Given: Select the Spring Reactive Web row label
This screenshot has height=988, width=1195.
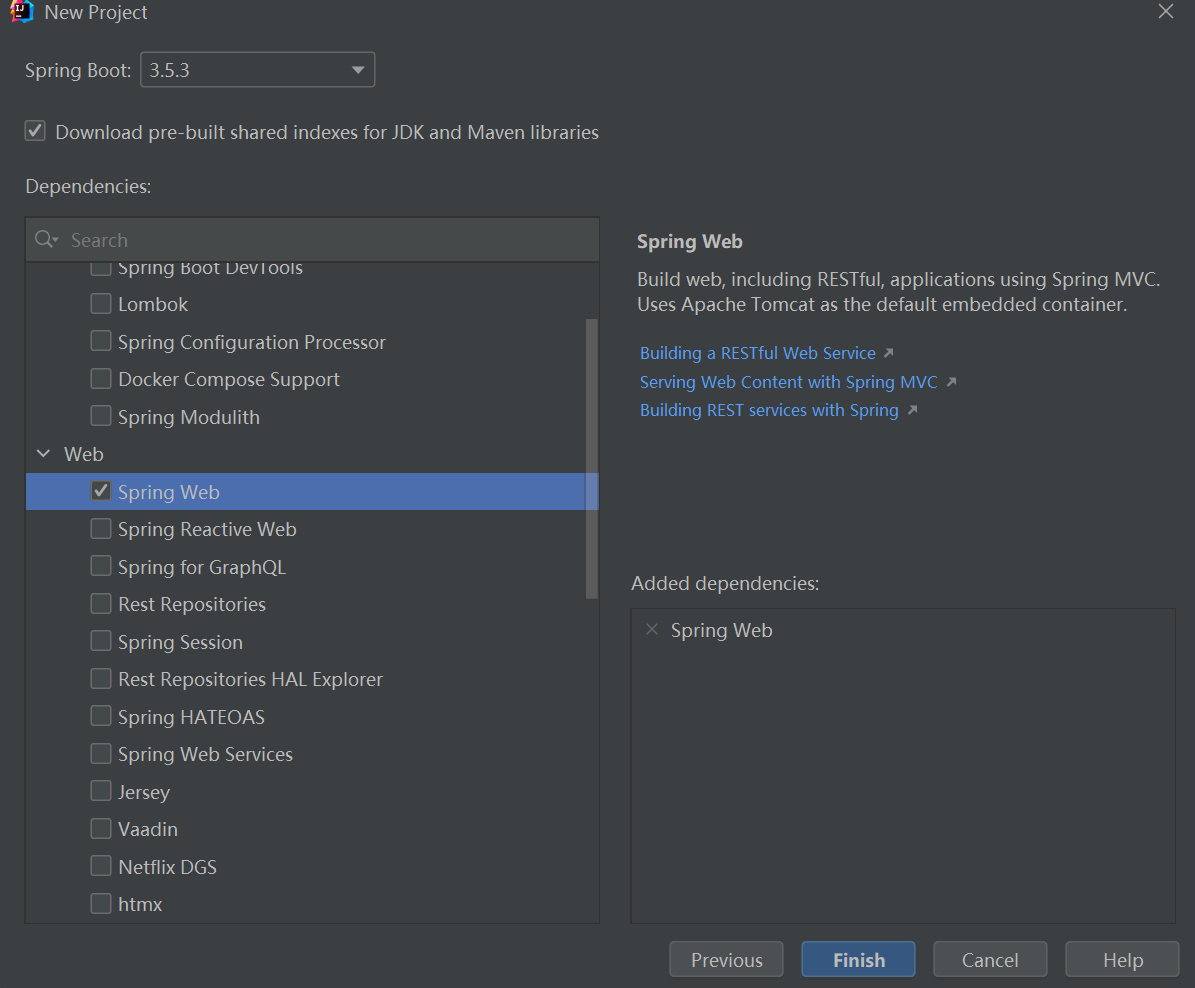Looking at the screenshot, I should (x=207, y=529).
